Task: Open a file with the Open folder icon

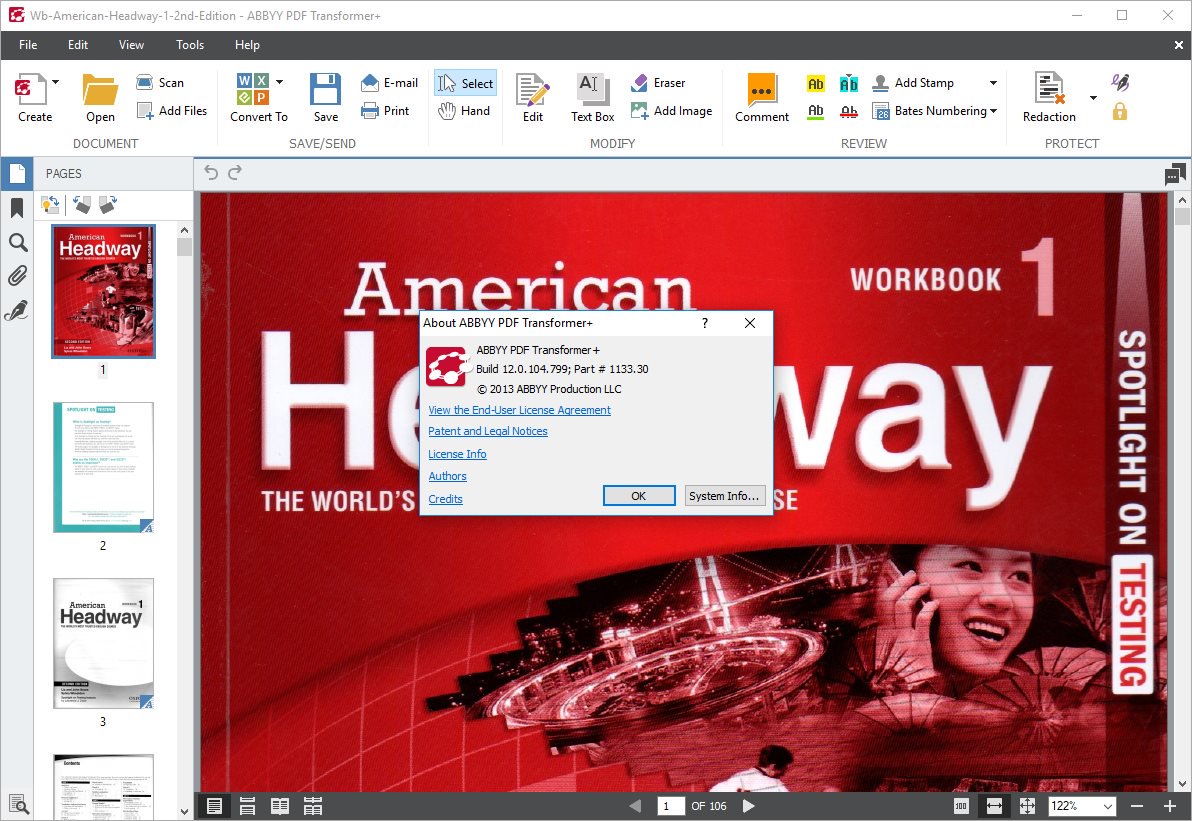Action: coord(100,90)
